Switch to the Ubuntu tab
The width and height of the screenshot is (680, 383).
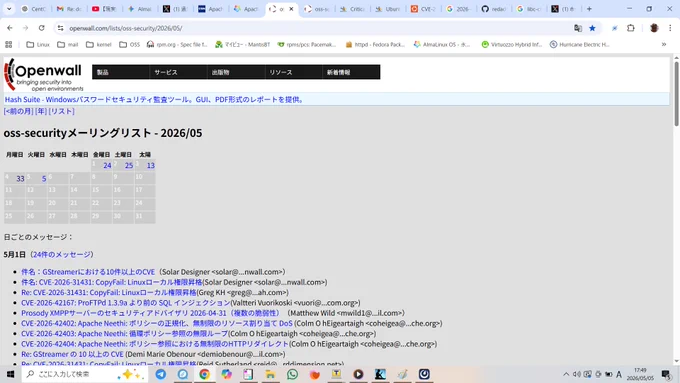[x=387, y=9]
